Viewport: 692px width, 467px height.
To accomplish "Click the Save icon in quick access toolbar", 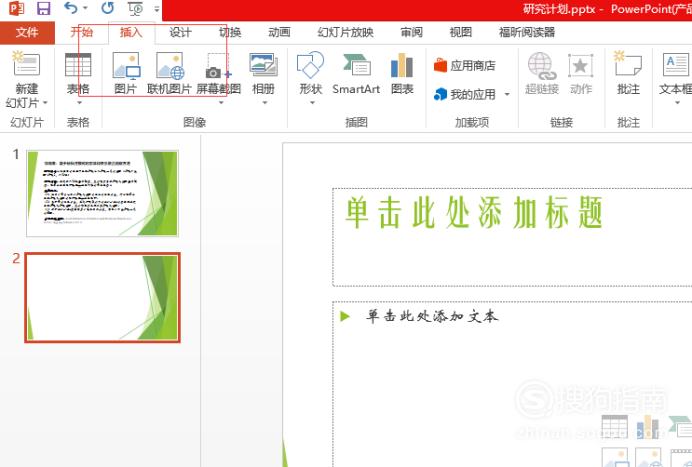I will click(x=43, y=8).
